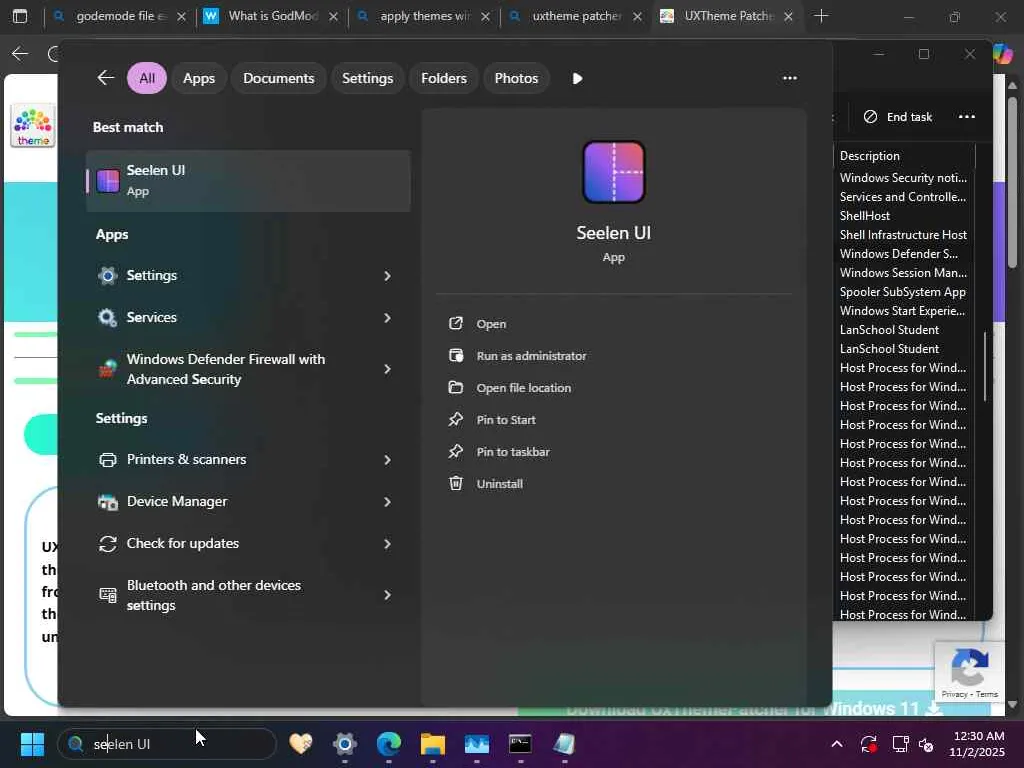This screenshot has width=1024, height=768.
Task: Show more filter categories with play arrow
Action: pyautogui.click(x=577, y=78)
